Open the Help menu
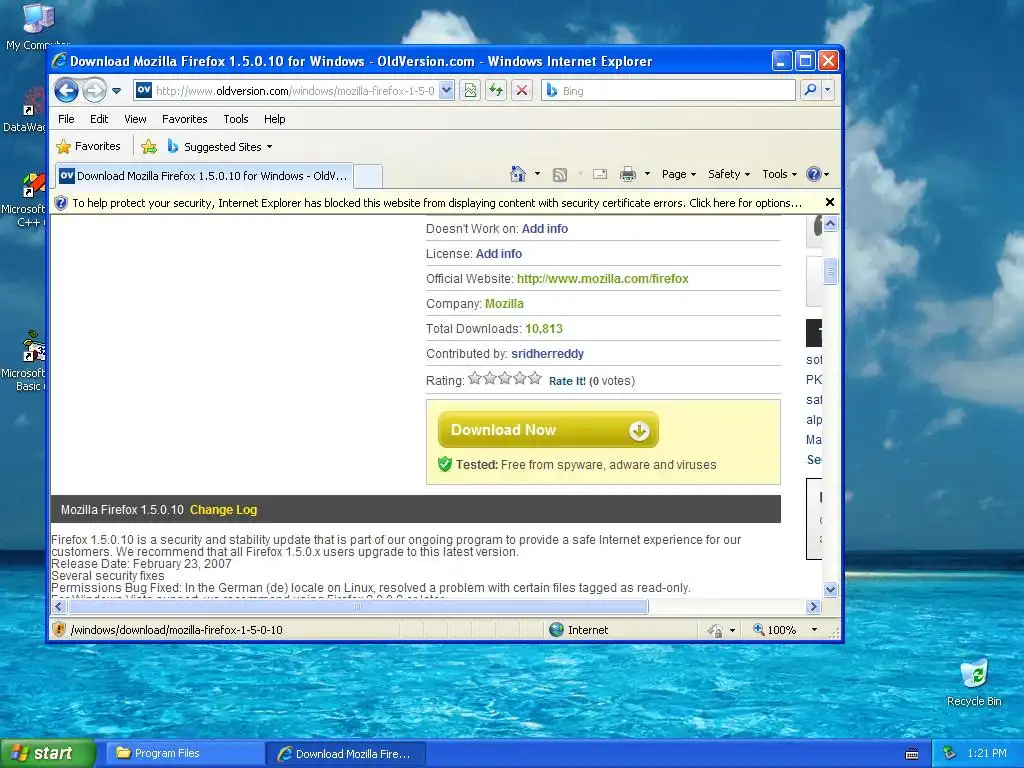Image resolution: width=1024 pixels, height=768 pixels. (274, 119)
